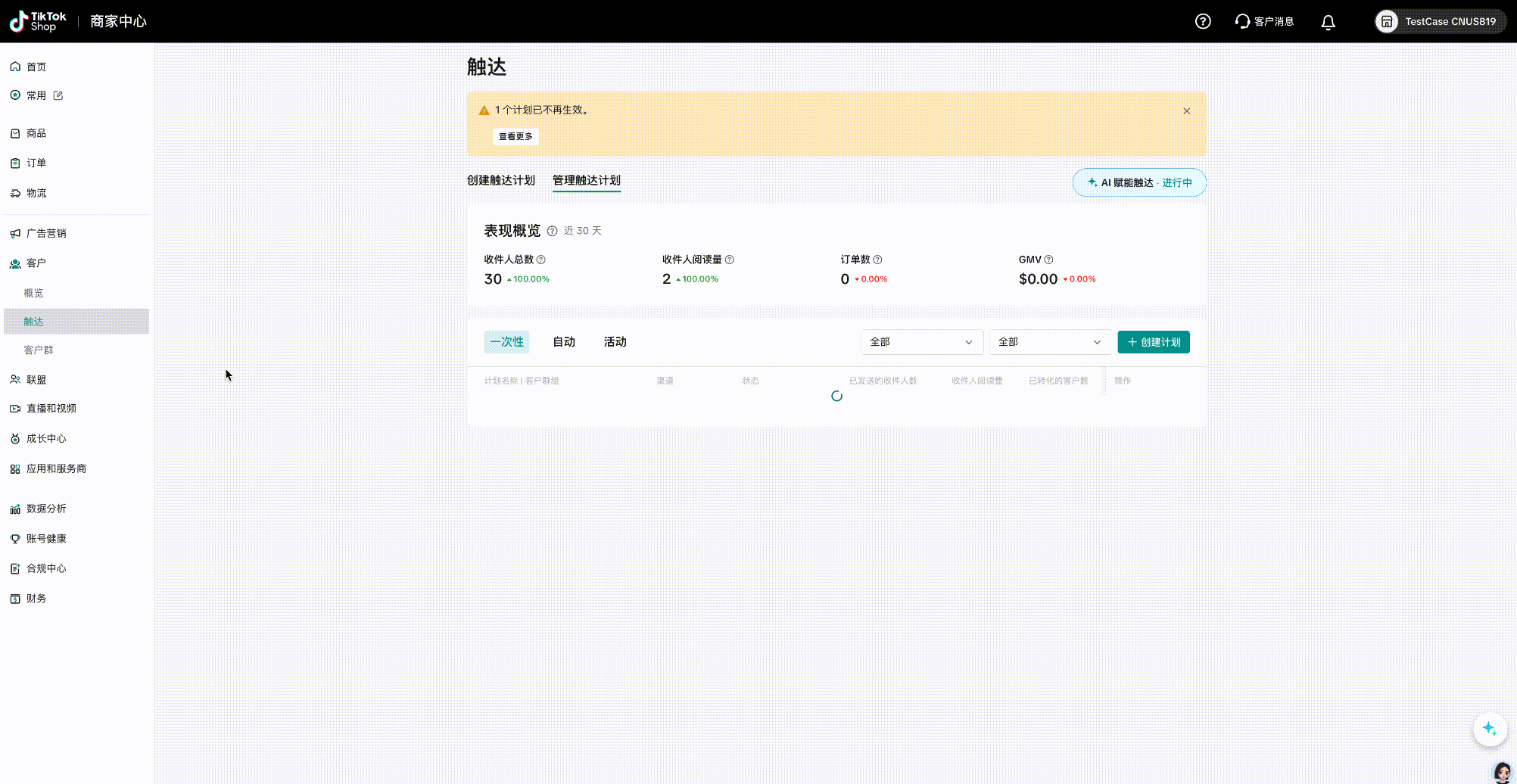1517x784 pixels.
Task: Click the AI 赋能触达 pill button
Action: pos(1139,182)
